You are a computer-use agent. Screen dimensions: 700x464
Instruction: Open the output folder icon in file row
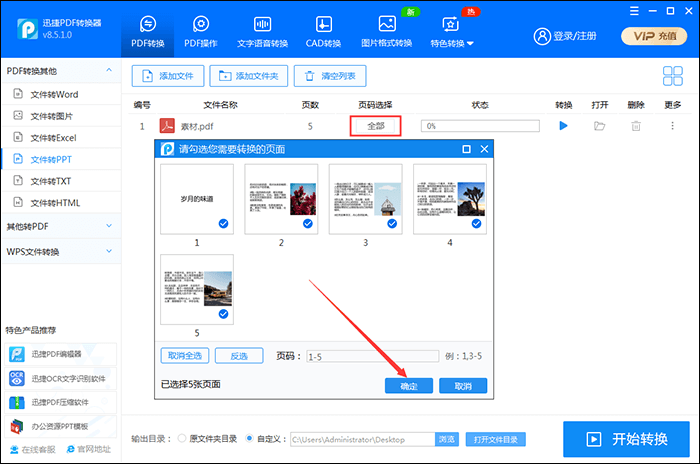[599, 126]
